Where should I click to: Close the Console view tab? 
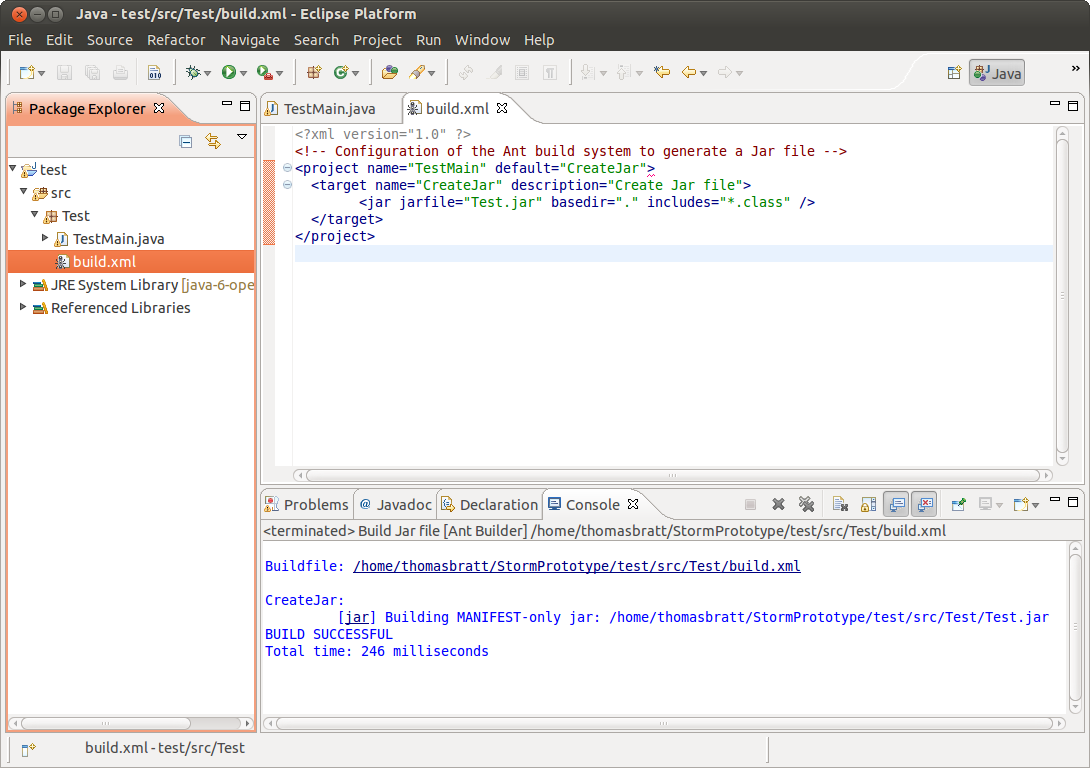[633, 504]
